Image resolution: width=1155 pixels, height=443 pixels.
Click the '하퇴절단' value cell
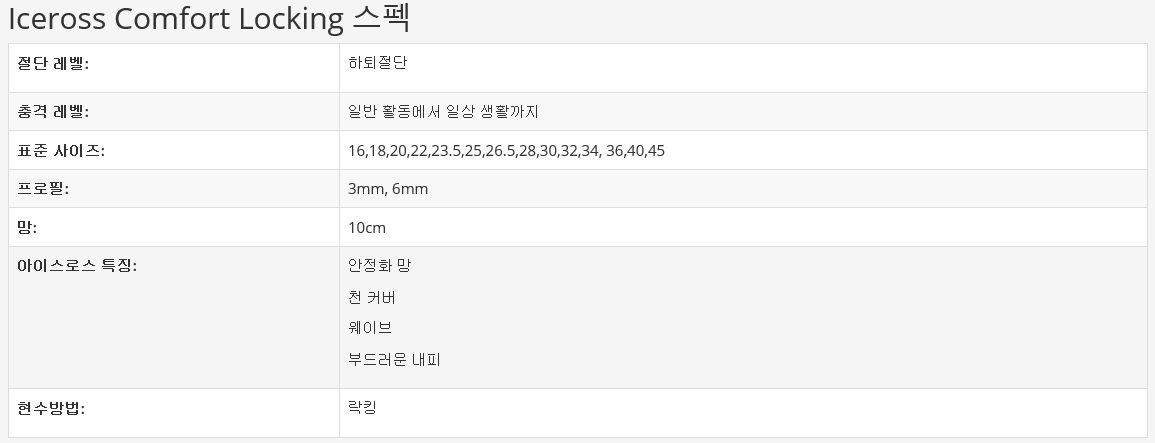pyautogui.click(x=378, y=63)
